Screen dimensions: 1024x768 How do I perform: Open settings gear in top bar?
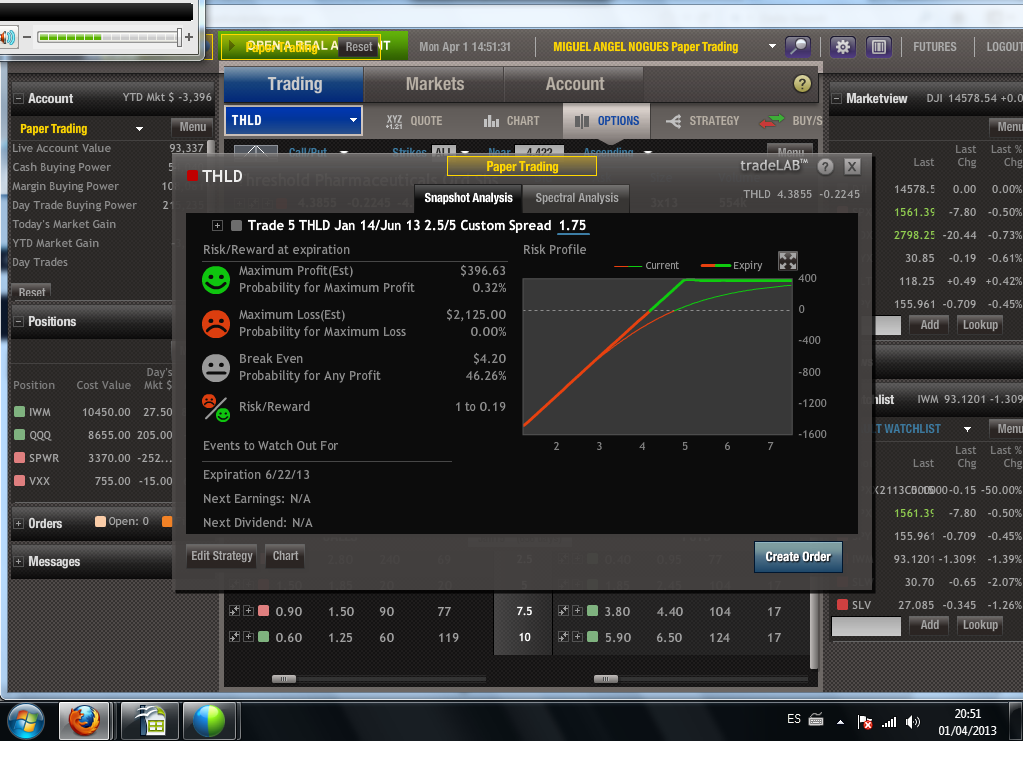[842, 46]
